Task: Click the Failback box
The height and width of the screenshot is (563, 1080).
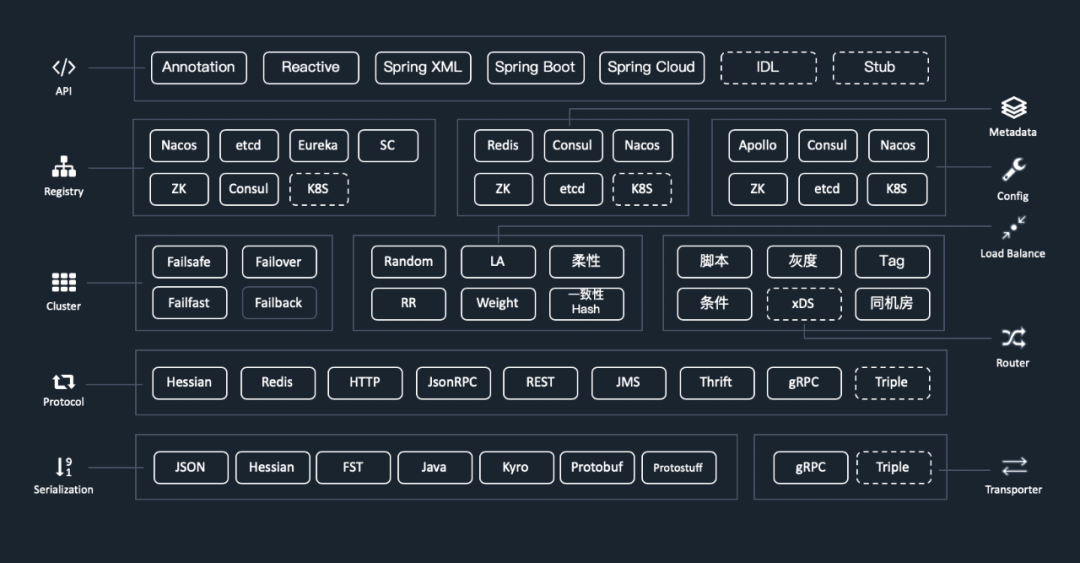Action: (x=279, y=303)
